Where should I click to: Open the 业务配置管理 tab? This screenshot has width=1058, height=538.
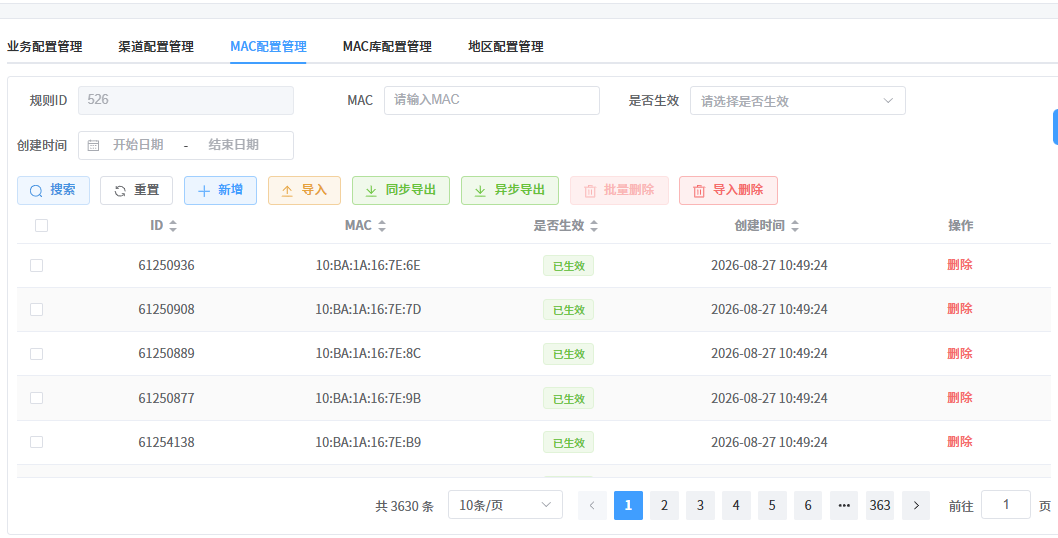click(45, 47)
